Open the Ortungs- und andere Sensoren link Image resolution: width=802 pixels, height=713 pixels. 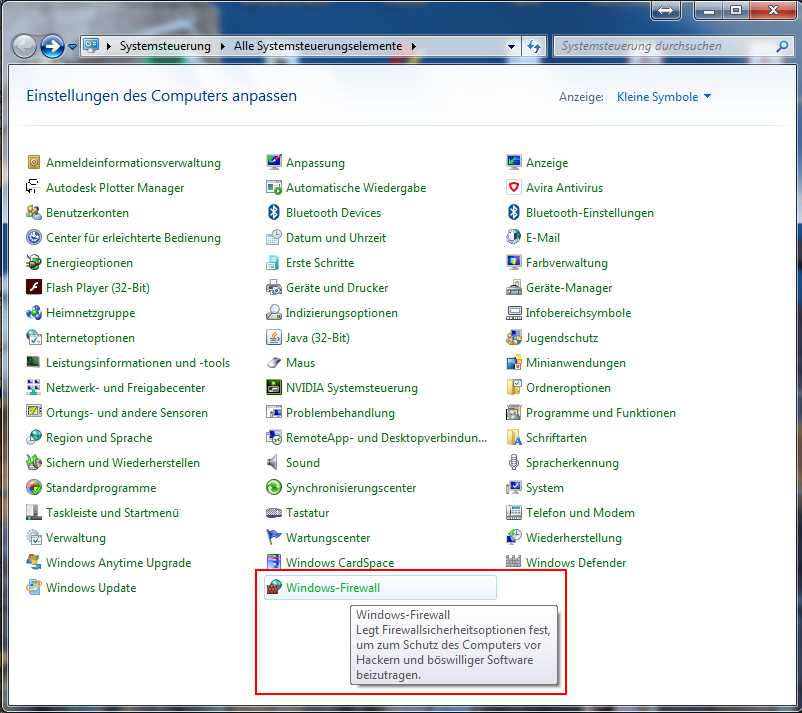127,413
